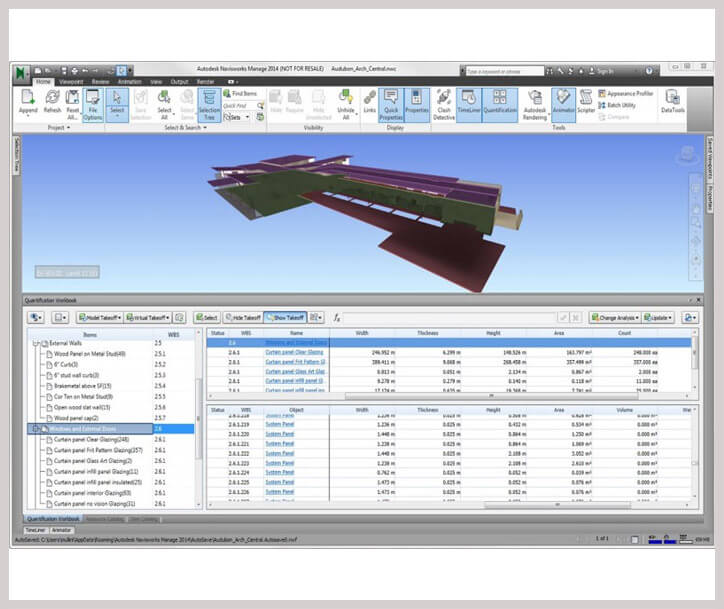Switch to the Render ribbon tab

[x=205, y=82]
